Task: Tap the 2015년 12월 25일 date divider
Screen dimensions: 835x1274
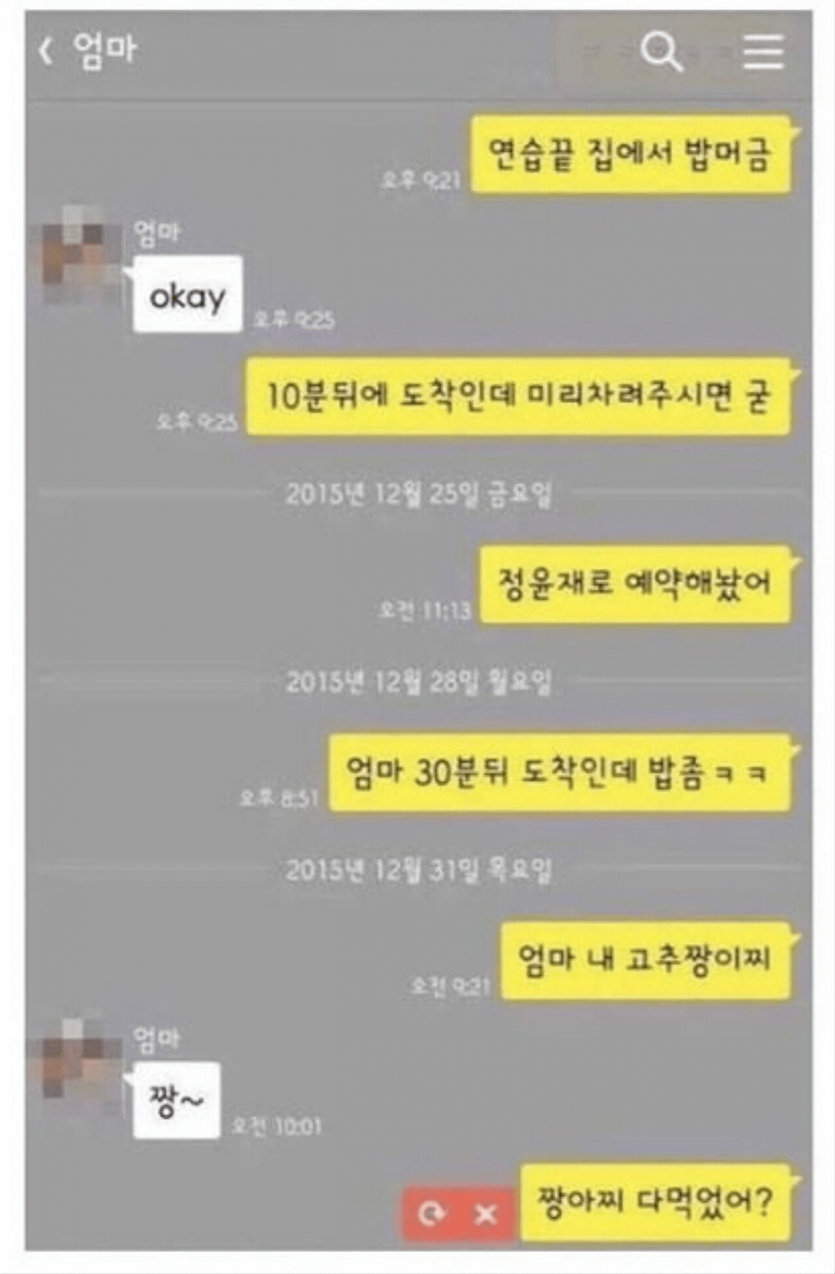Action: (x=419, y=495)
